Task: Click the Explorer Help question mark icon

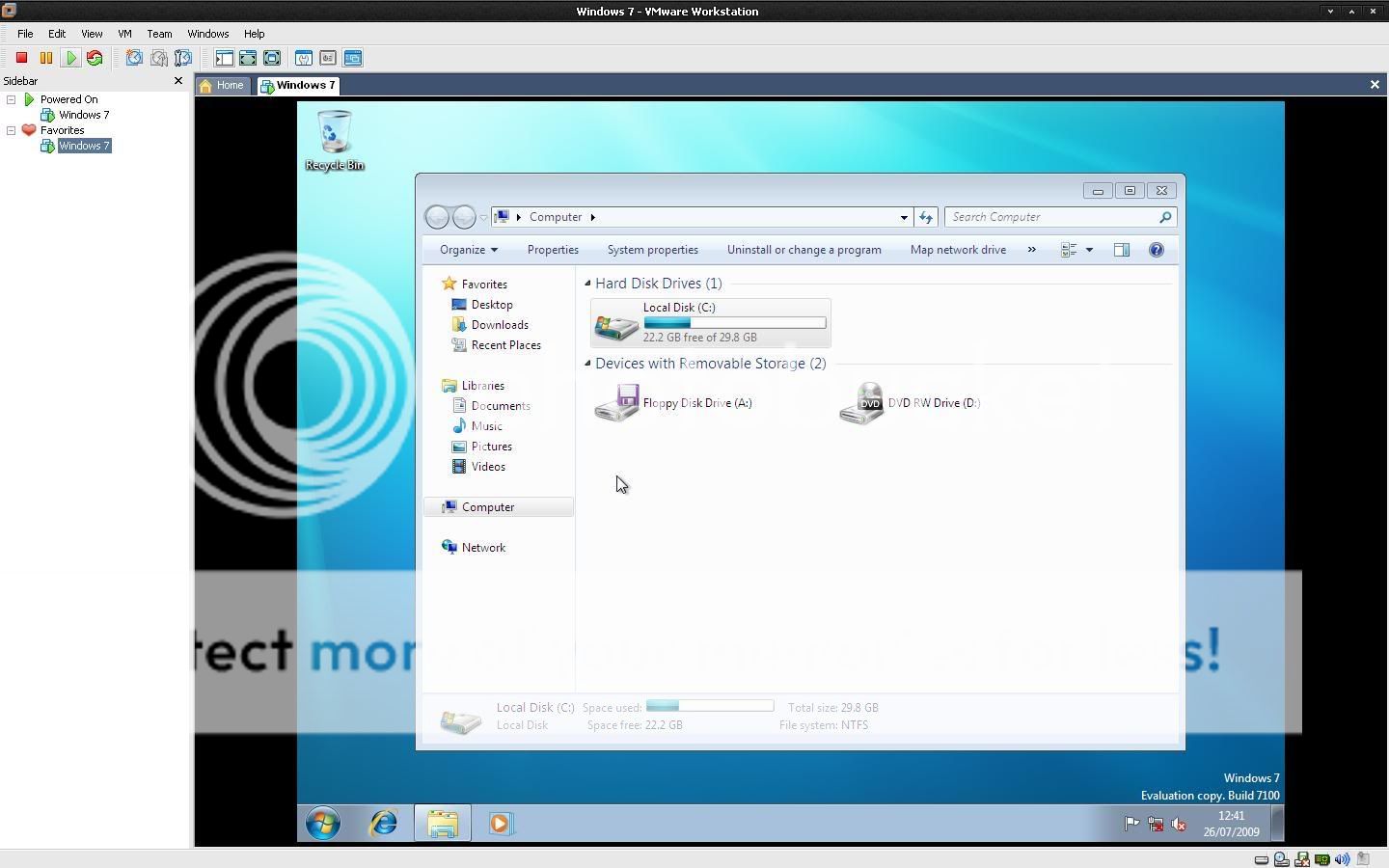Action: pos(1157,250)
